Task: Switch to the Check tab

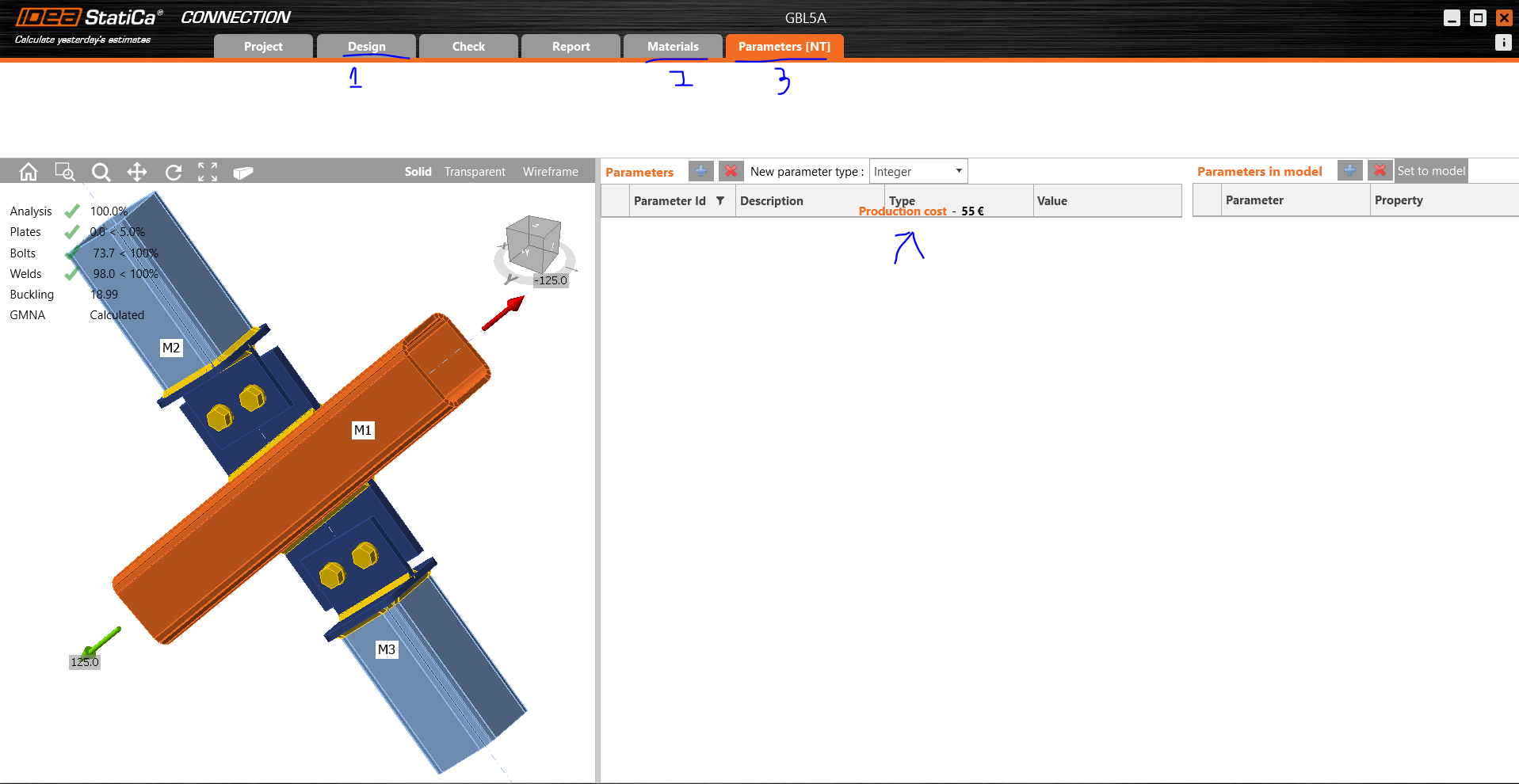Action: click(468, 46)
